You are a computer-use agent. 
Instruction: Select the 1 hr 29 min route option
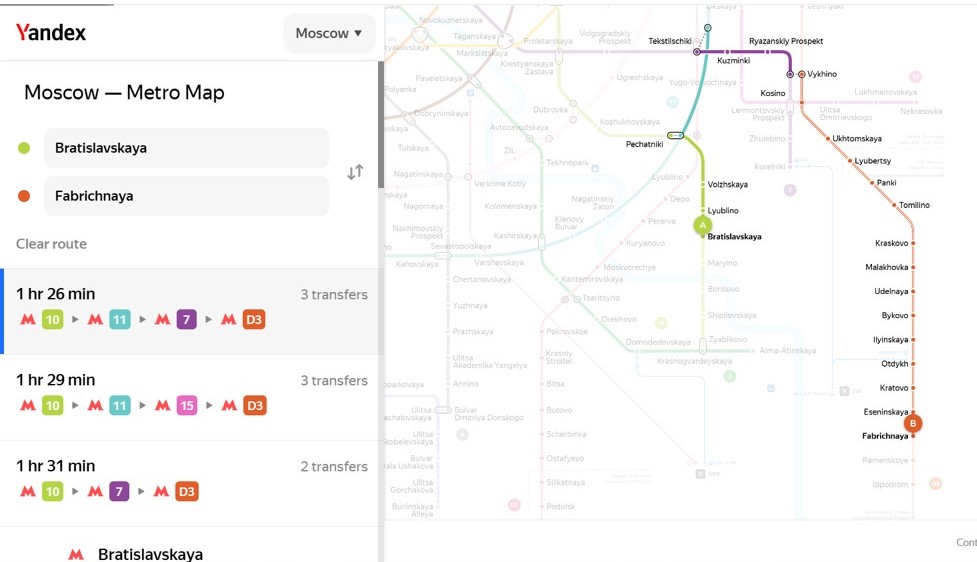click(191, 398)
